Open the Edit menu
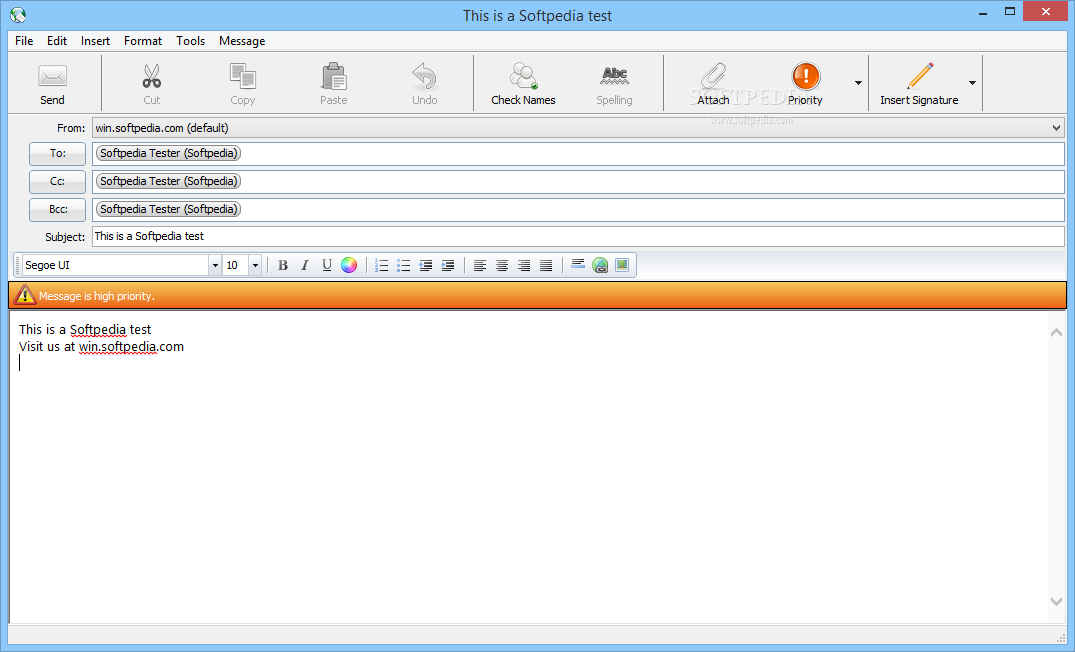Image resolution: width=1075 pixels, height=652 pixels. point(57,41)
